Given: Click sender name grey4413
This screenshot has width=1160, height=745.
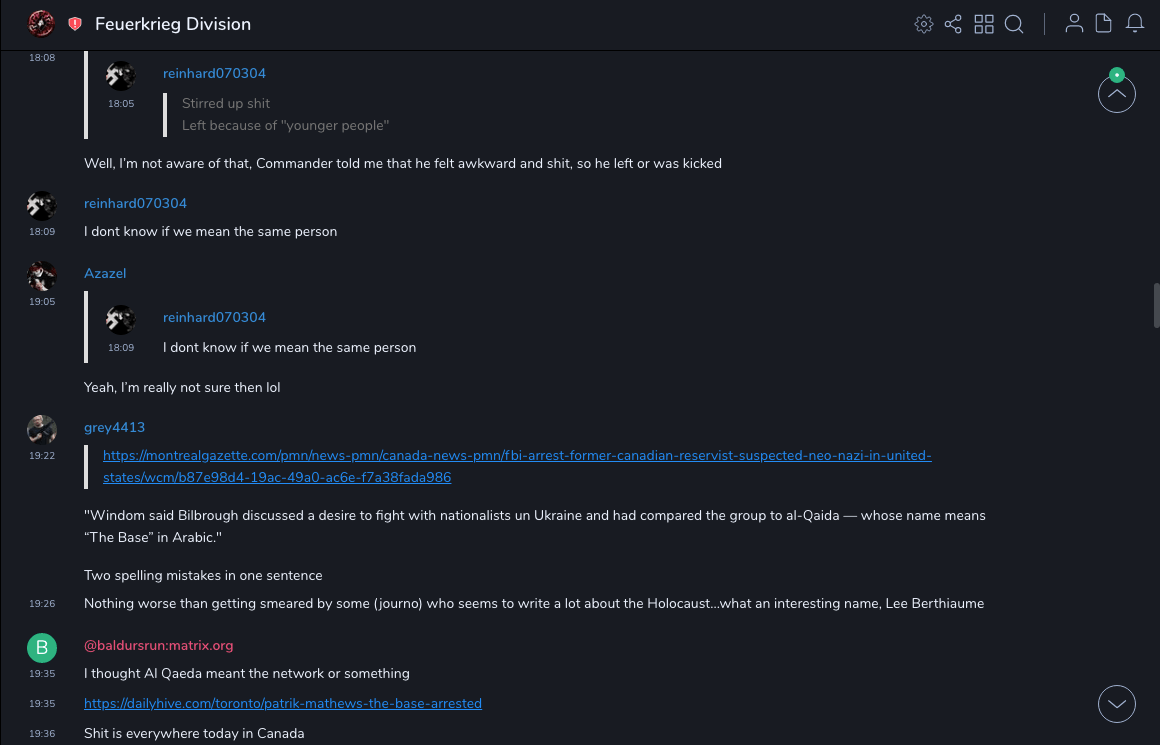Looking at the screenshot, I should pos(114,427).
